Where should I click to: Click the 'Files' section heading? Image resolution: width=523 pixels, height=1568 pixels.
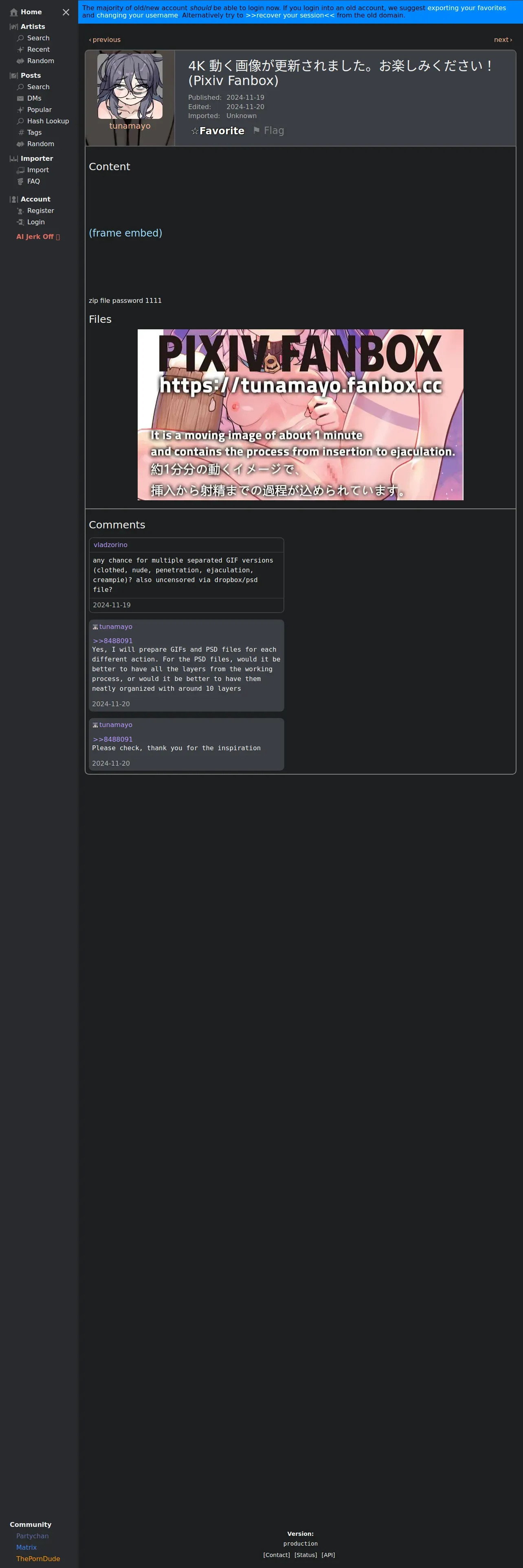click(x=100, y=320)
